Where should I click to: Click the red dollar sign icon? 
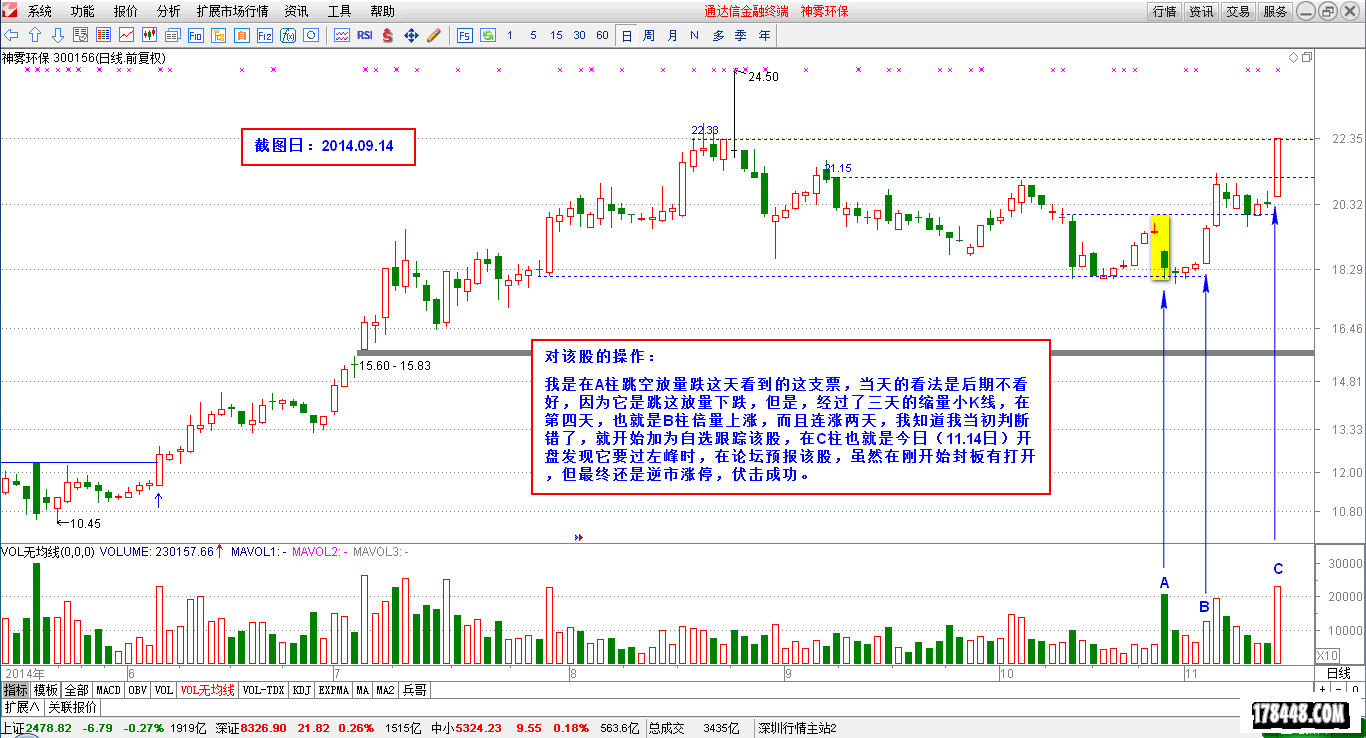coord(387,35)
